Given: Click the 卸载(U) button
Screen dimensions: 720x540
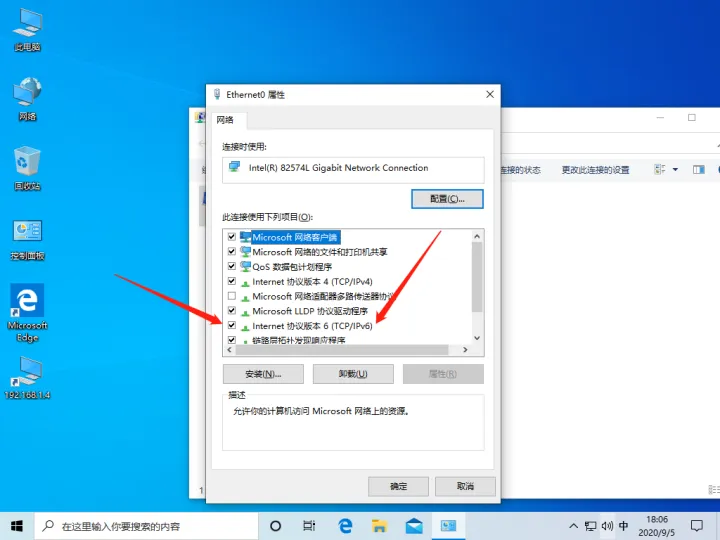Looking at the screenshot, I should pos(353,374).
